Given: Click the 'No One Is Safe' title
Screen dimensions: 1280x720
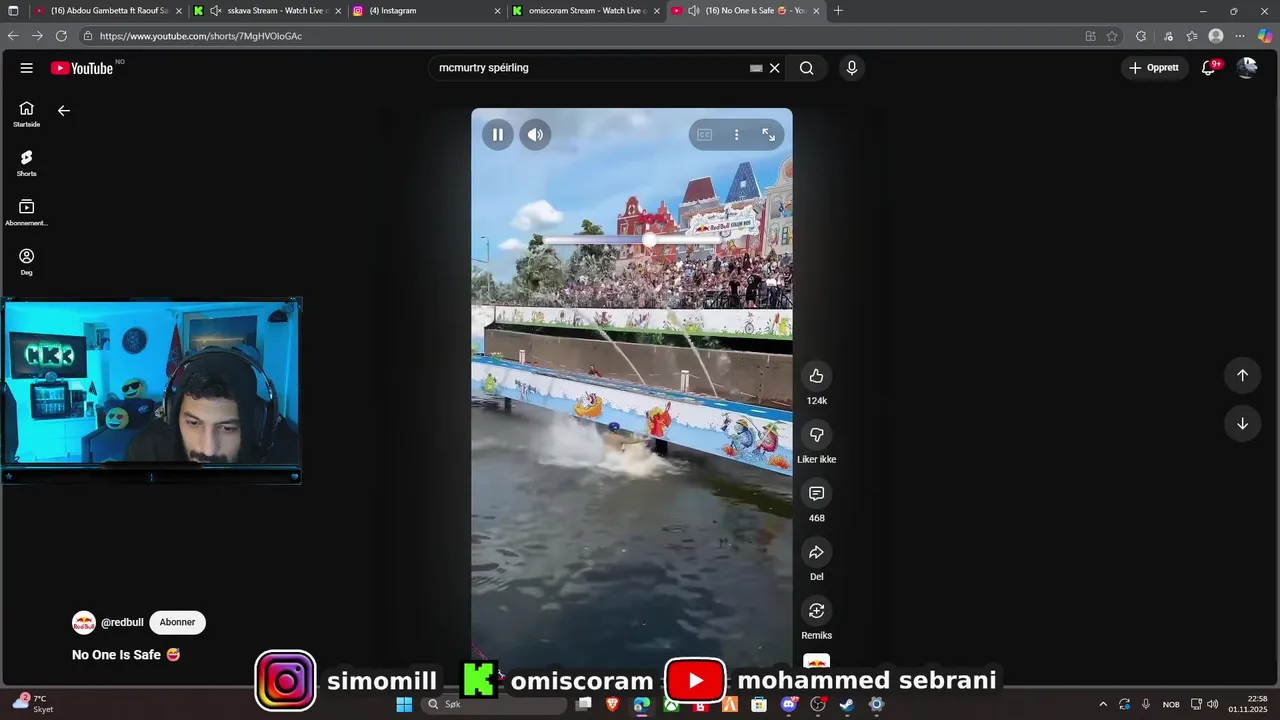Looking at the screenshot, I should [x=126, y=655].
